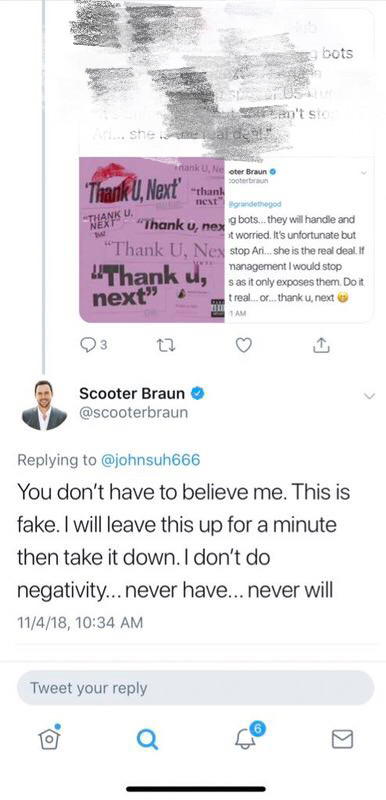The image size is (386, 800).
Task: Focus the Tweet your reply field
Action: coord(195,687)
